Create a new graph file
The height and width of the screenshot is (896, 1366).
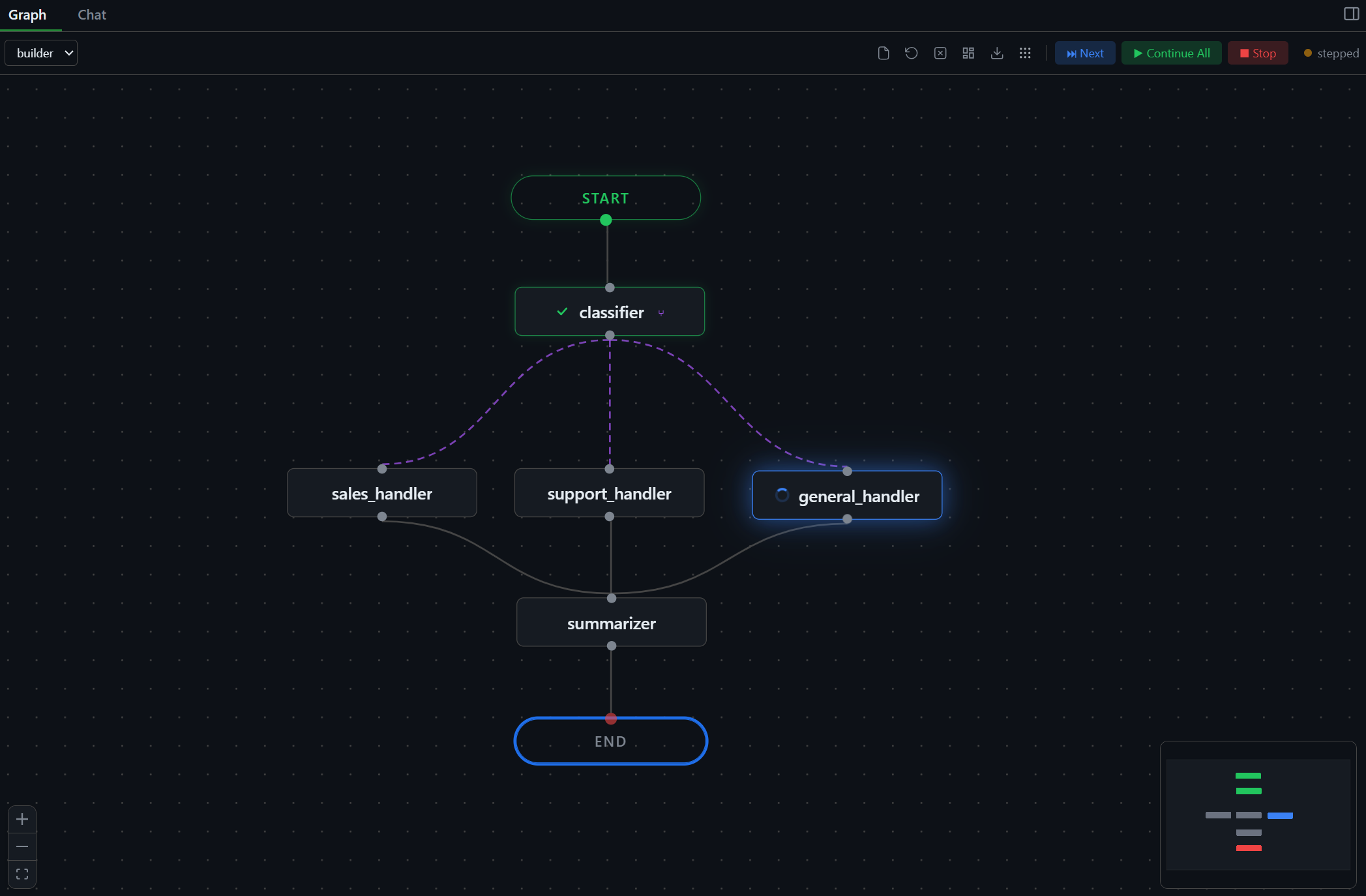click(883, 53)
